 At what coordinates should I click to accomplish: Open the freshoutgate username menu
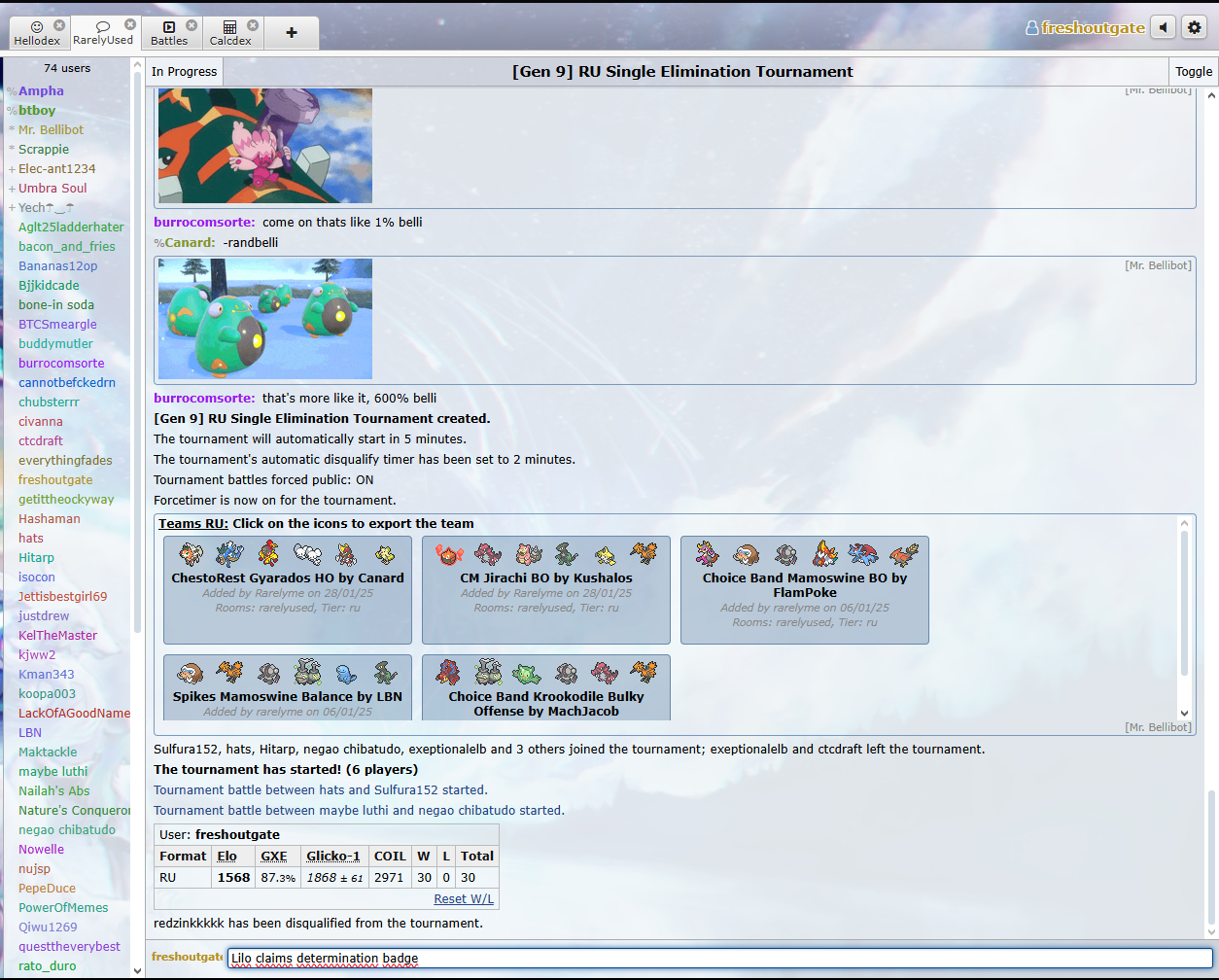pyautogui.click(x=1085, y=28)
